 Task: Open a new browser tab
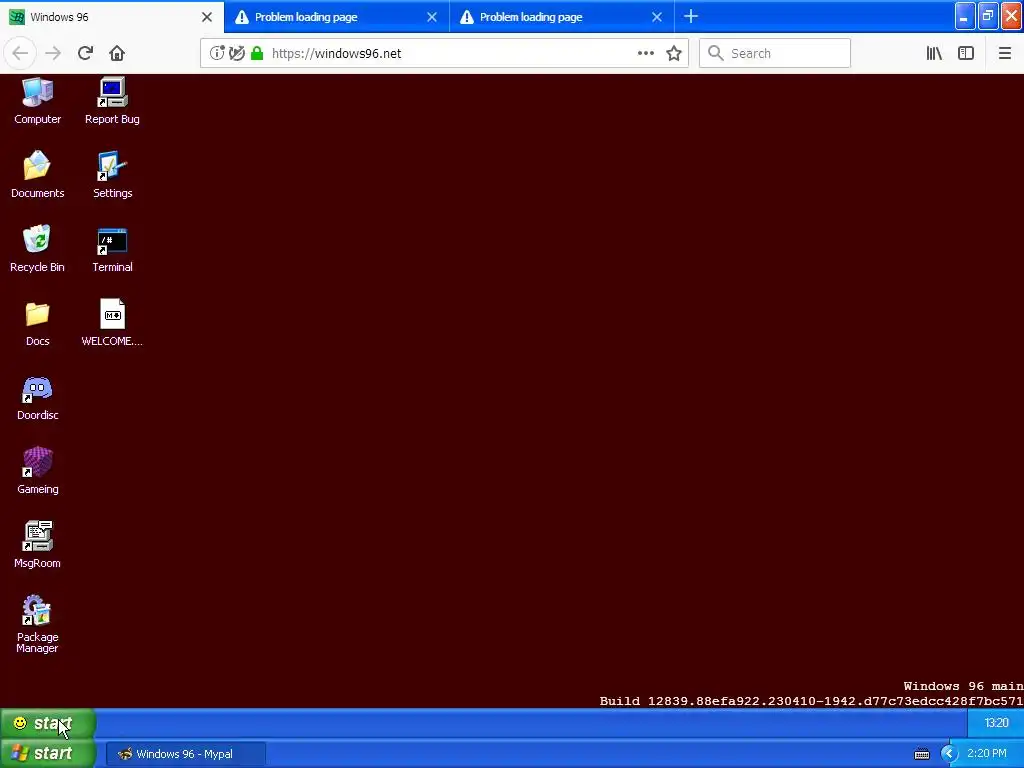(691, 16)
